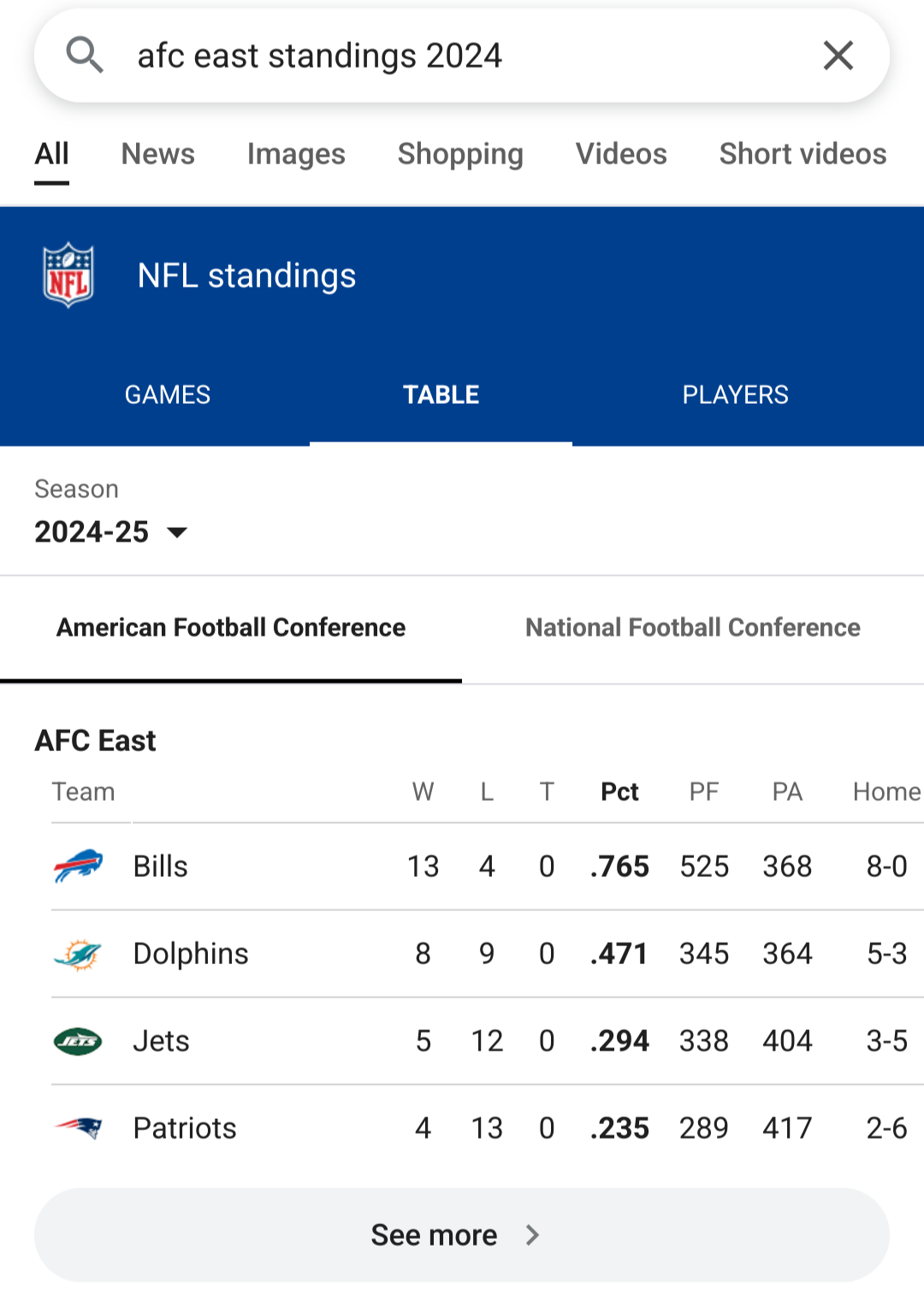924x1308 pixels.
Task: Select National Football Conference tab
Action: tap(693, 628)
